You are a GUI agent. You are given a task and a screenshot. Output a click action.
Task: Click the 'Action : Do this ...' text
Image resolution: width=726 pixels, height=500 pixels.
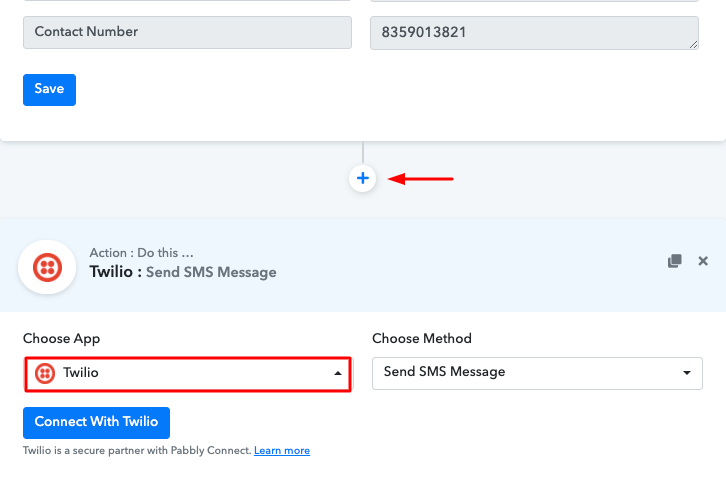coord(141,253)
